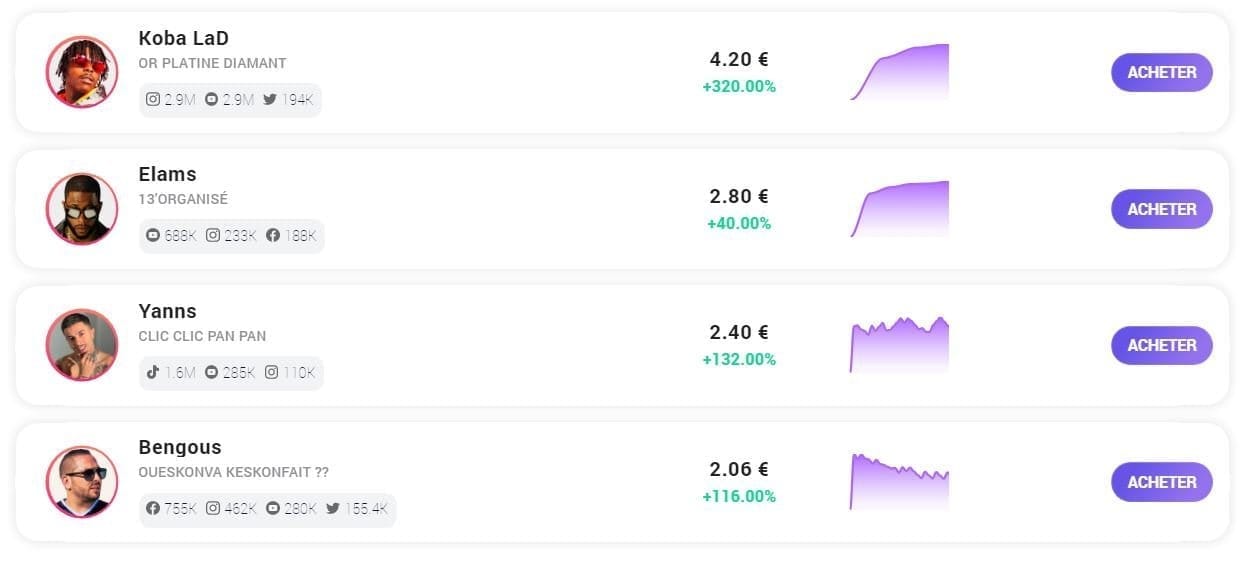
Task: Open Bengous' avatar thumbnail
Action: [82, 482]
